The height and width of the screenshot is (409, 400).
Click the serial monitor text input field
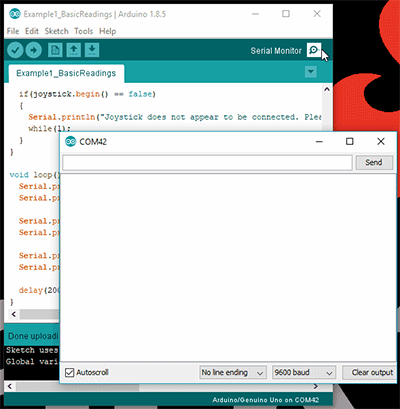[207, 163]
